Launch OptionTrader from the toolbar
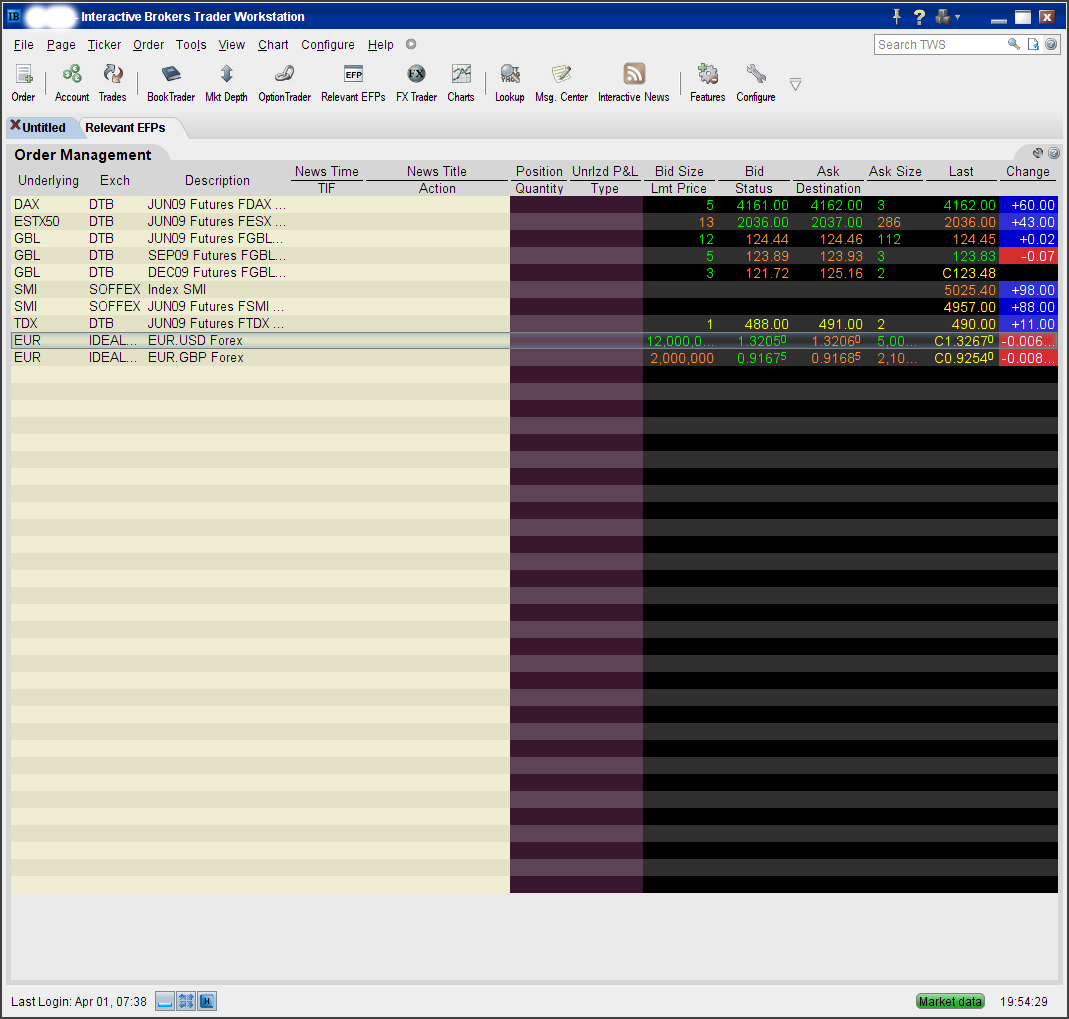 284,82
